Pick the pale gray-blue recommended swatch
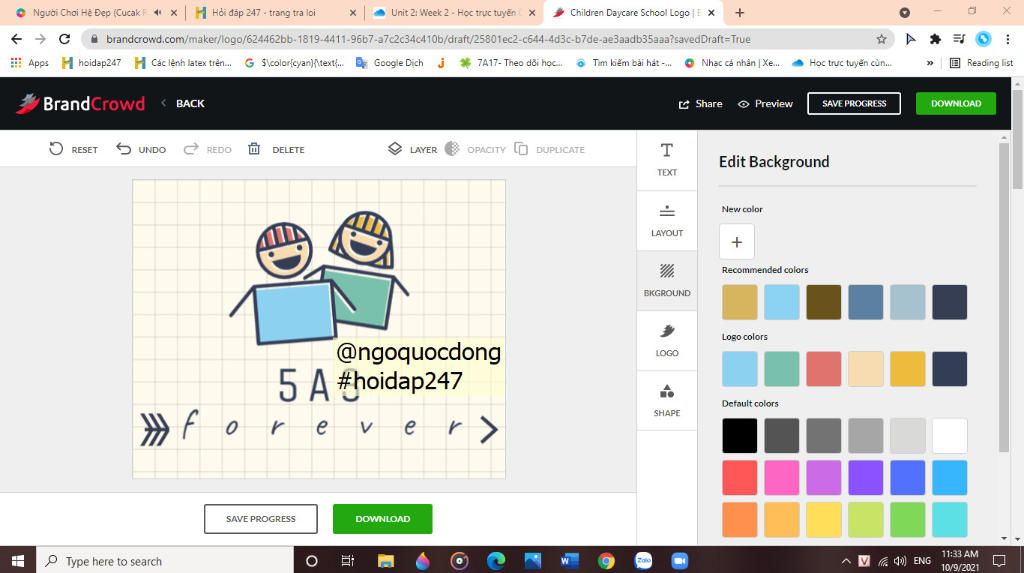The image size is (1024, 573). point(908,302)
